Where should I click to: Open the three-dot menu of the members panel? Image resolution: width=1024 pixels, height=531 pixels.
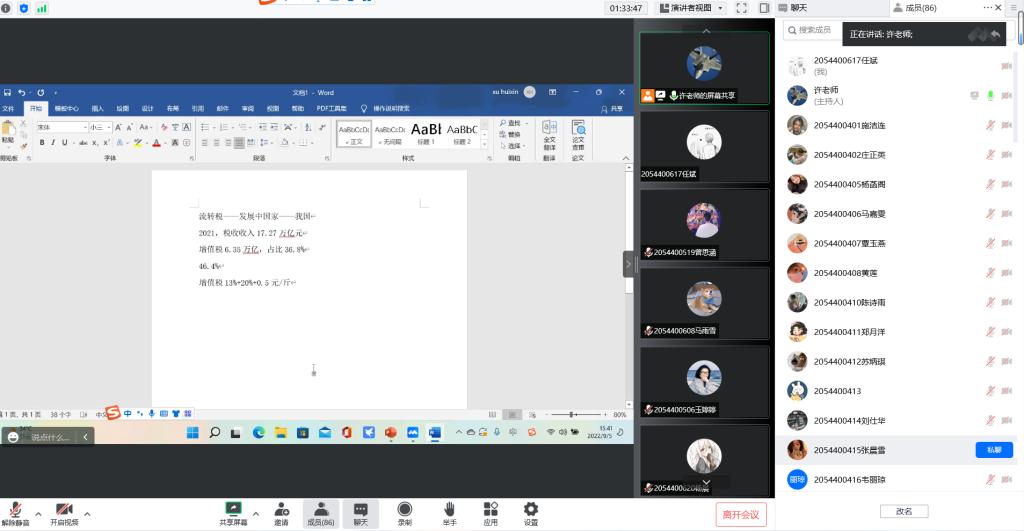987,8
